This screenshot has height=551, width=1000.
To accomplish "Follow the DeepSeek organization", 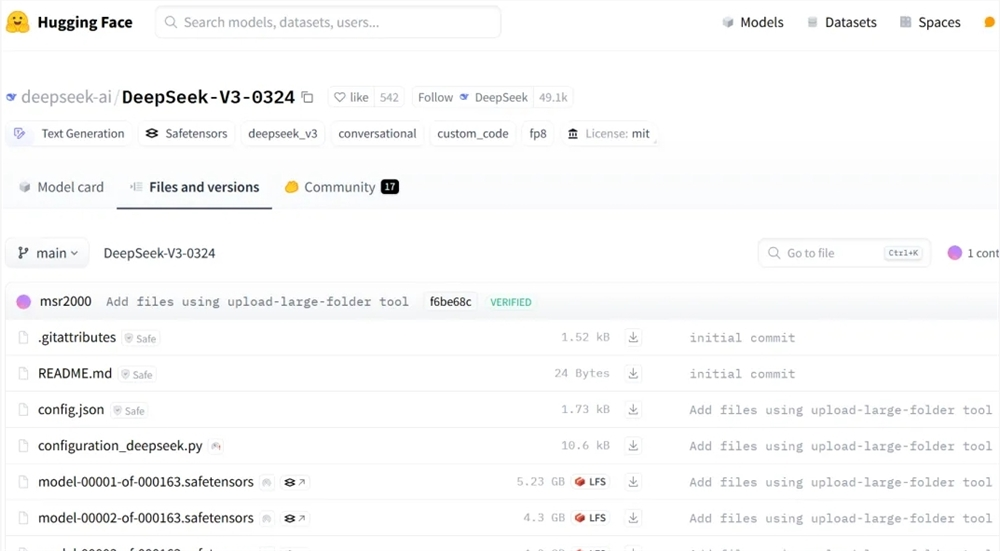I will coord(473,97).
